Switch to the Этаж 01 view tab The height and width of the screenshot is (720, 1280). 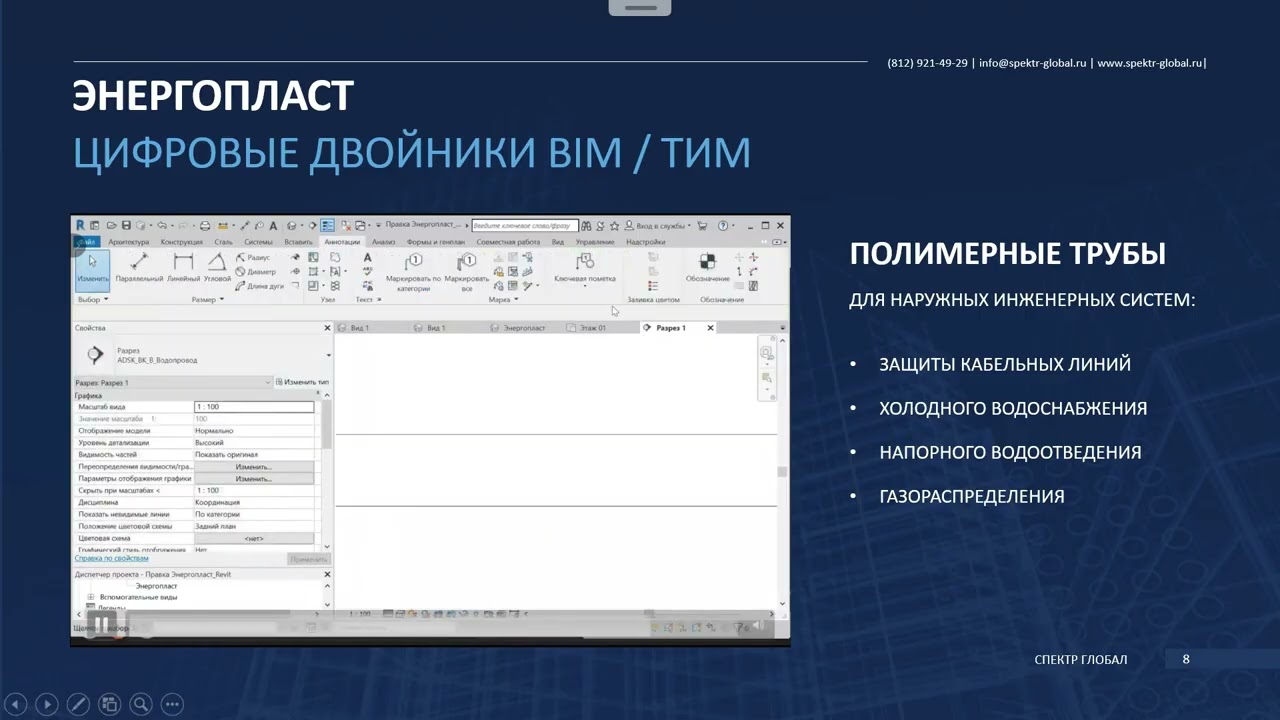tap(595, 328)
